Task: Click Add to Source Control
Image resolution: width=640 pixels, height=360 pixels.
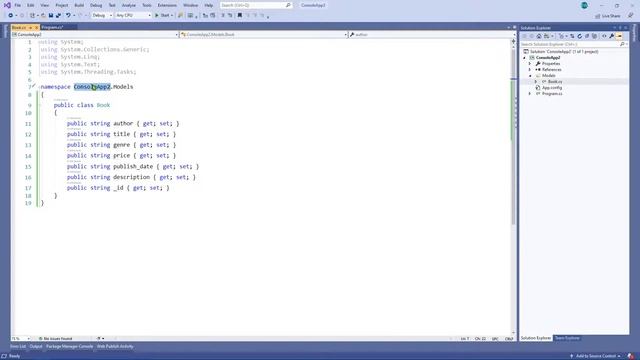Action: point(596,356)
